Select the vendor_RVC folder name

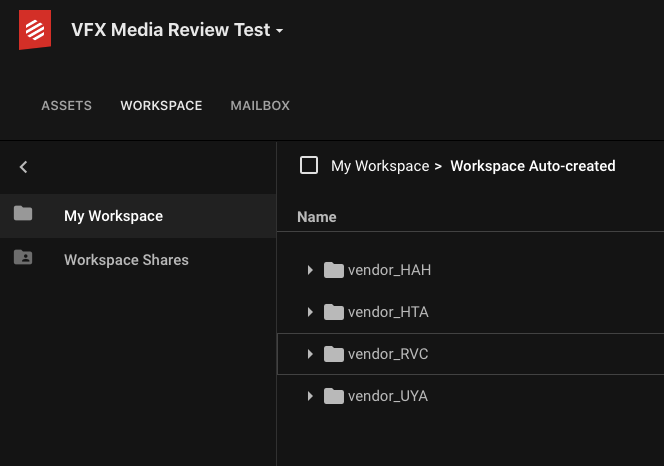(388, 354)
